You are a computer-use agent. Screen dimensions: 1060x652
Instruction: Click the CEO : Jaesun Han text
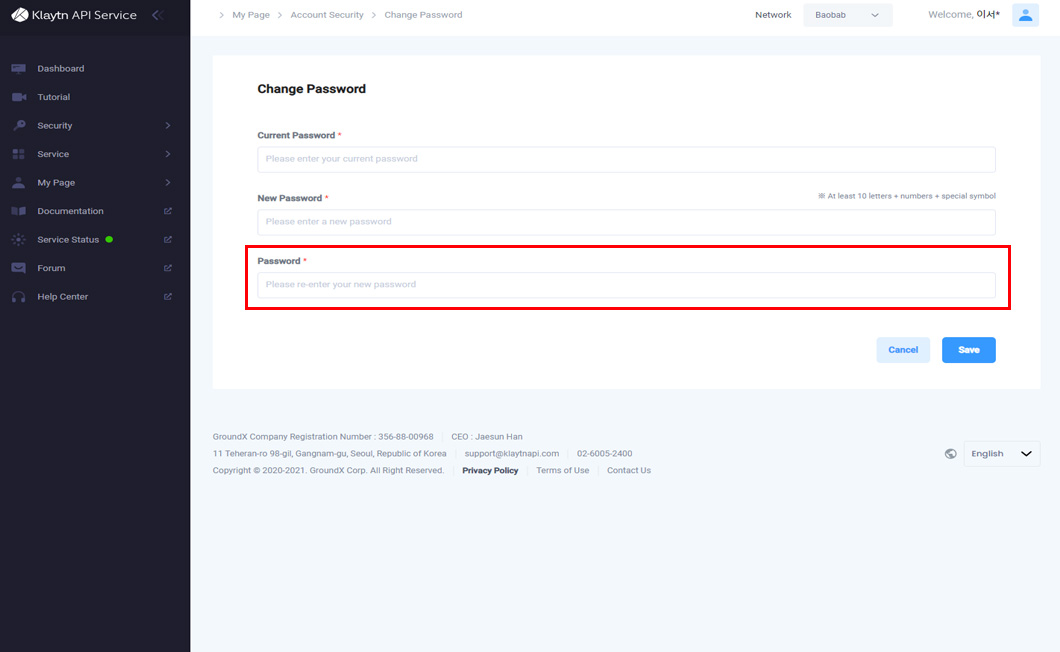click(487, 437)
